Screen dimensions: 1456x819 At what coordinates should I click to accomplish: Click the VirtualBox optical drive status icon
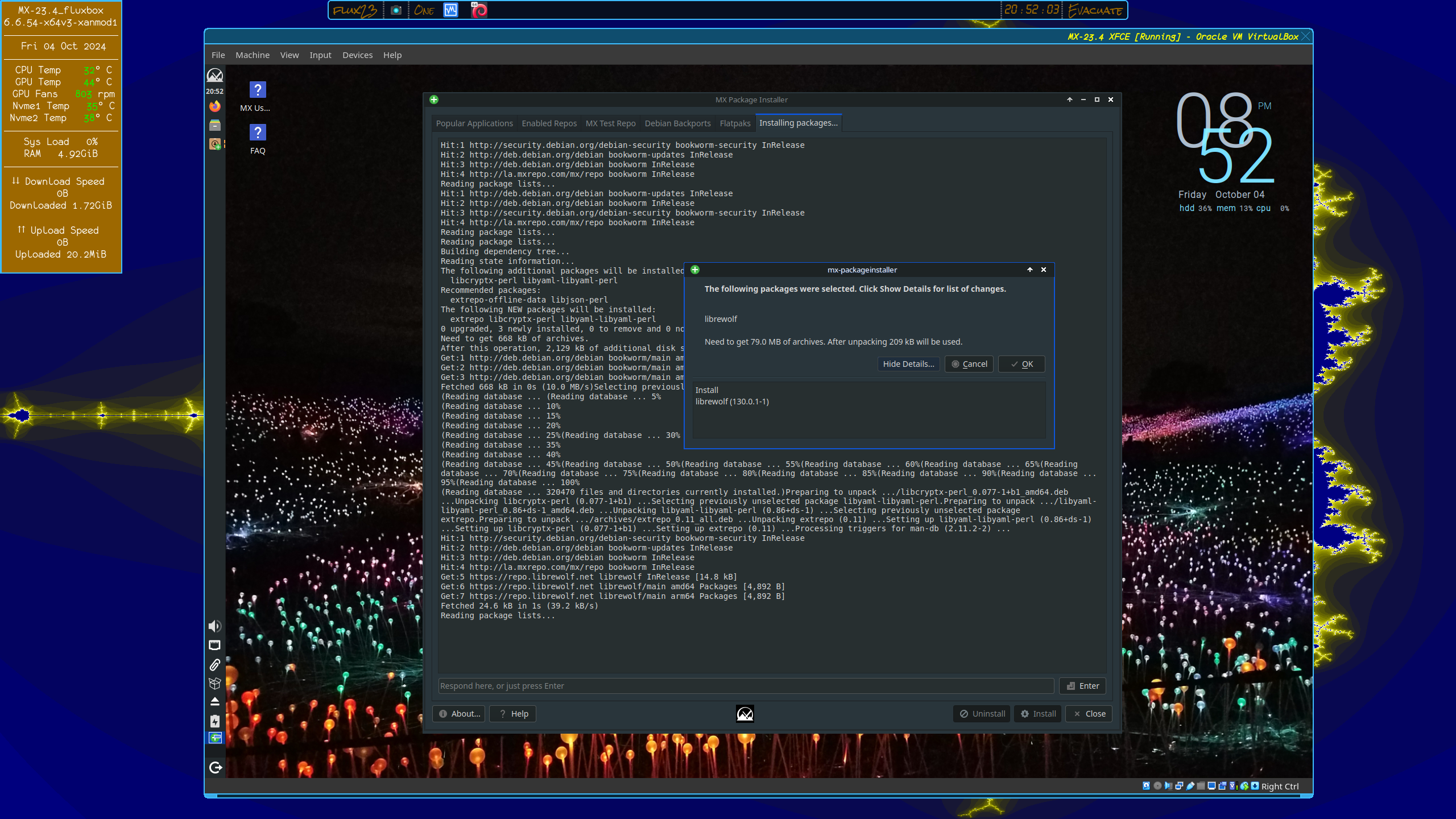tap(1157, 786)
